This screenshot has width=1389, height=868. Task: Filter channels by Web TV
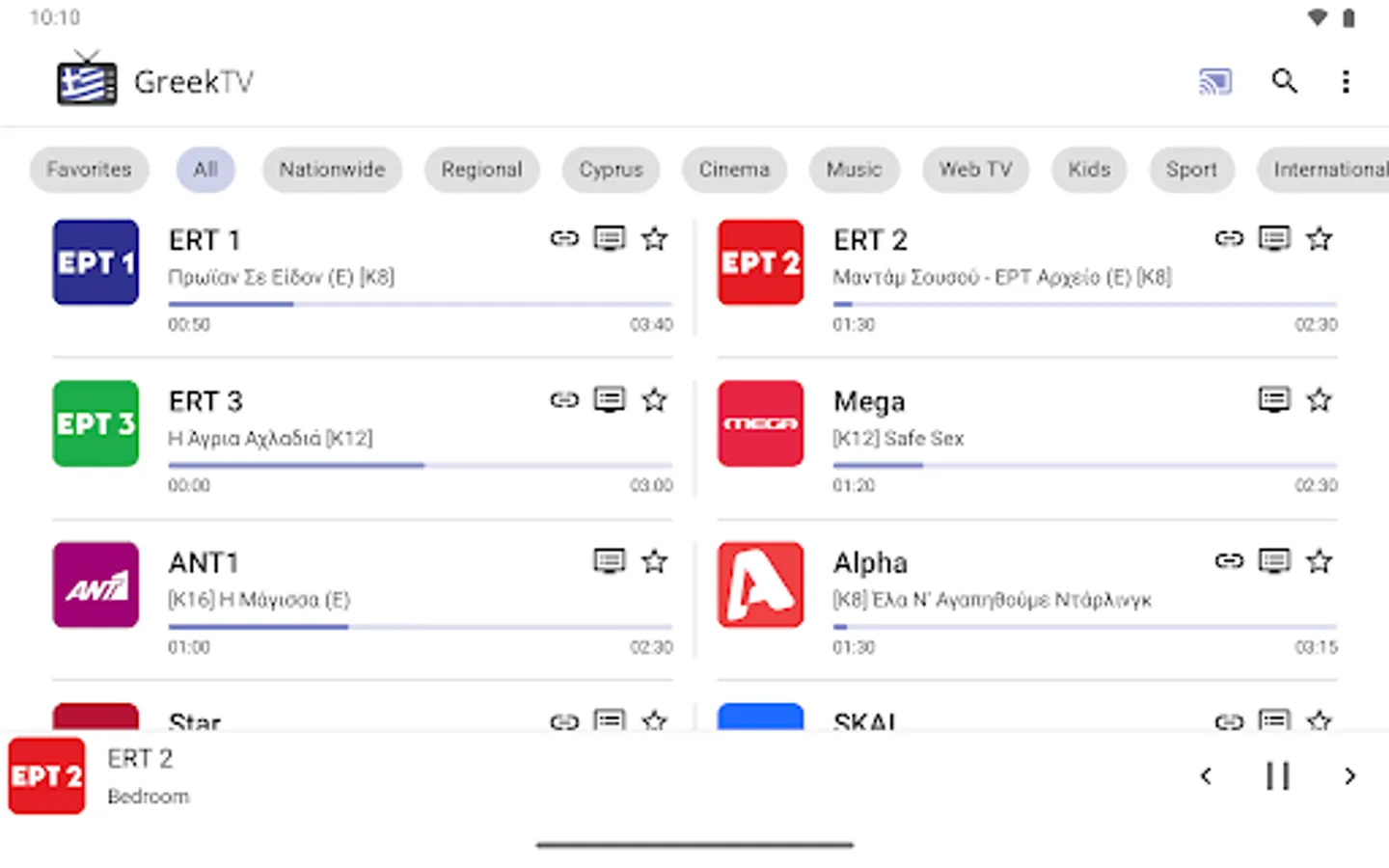[x=975, y=170]
